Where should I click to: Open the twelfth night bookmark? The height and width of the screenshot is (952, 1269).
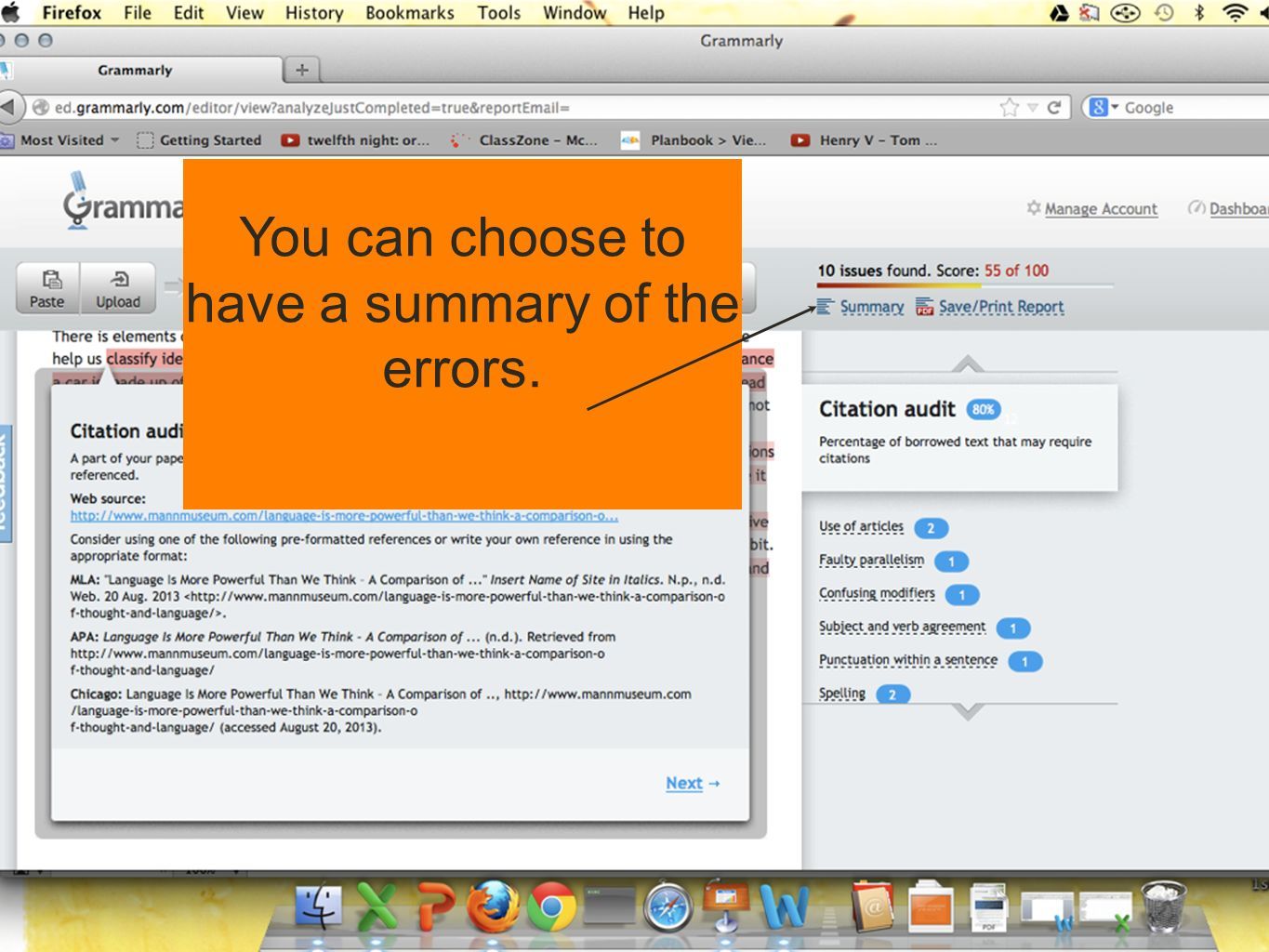pyautogui.click(x=356, y=140)
